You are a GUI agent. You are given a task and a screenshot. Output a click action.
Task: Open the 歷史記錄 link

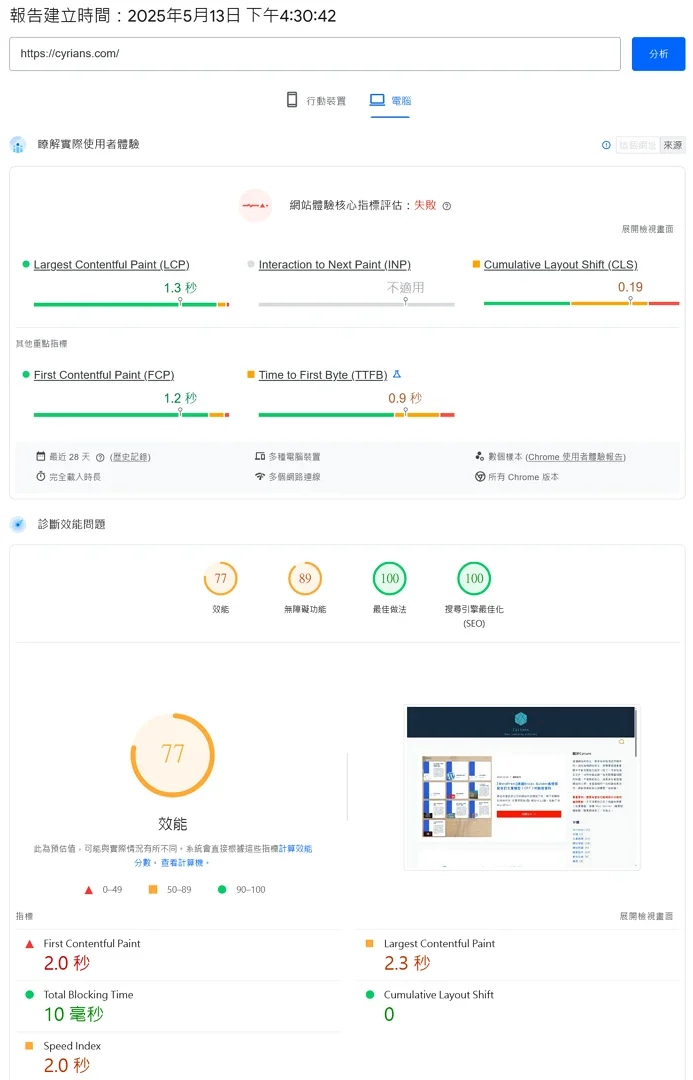[130, 457]
